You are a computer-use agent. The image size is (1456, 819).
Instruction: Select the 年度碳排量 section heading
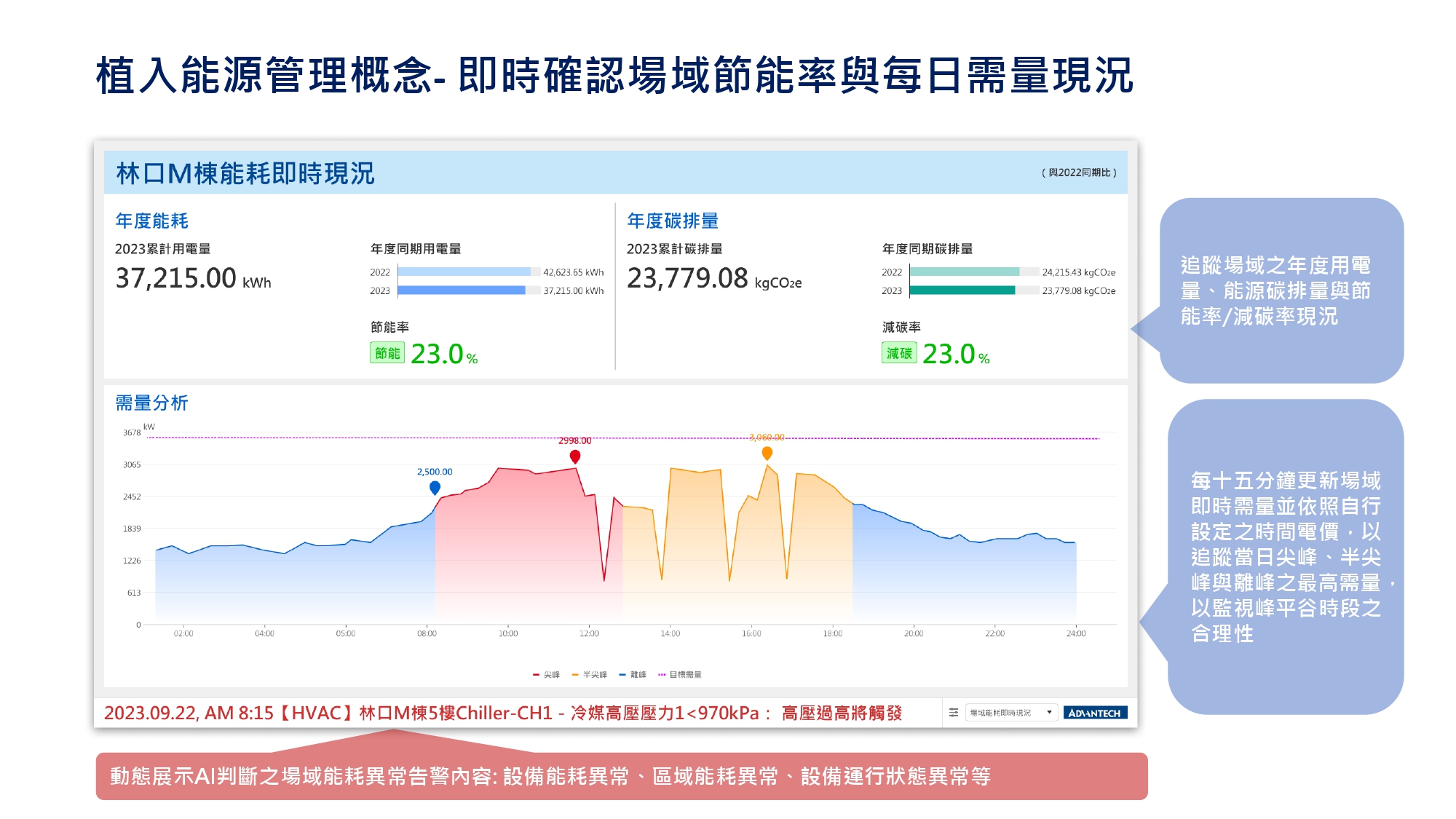click(673, 221)
